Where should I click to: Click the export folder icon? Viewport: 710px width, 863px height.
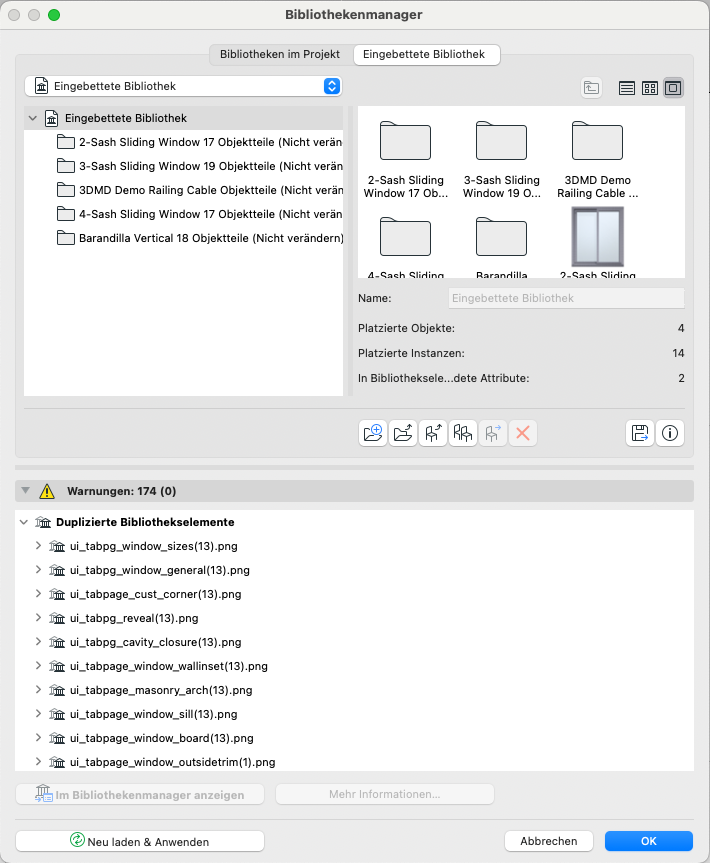tap(403, 433)
